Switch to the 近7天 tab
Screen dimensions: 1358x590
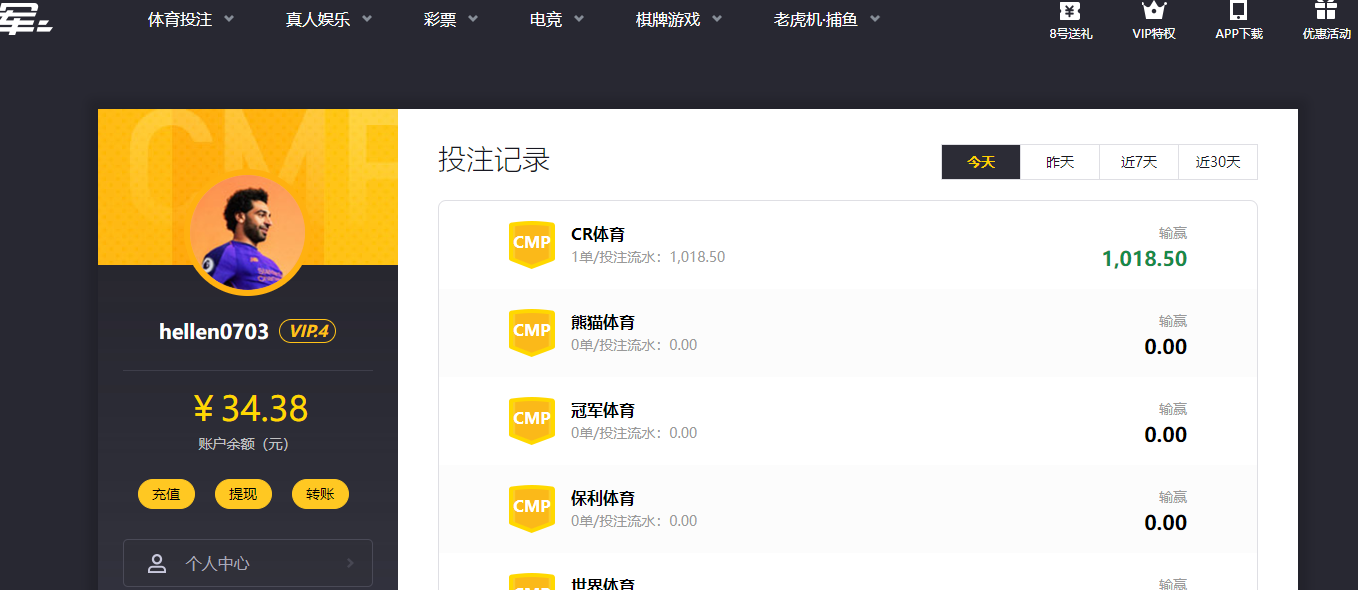click(x=1139, y=162)
